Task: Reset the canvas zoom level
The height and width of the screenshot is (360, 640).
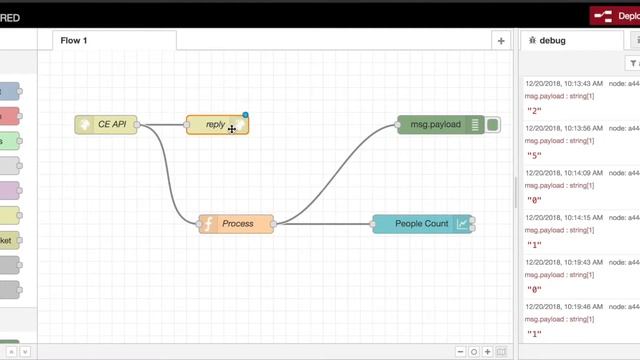Action: pos(474,351)
